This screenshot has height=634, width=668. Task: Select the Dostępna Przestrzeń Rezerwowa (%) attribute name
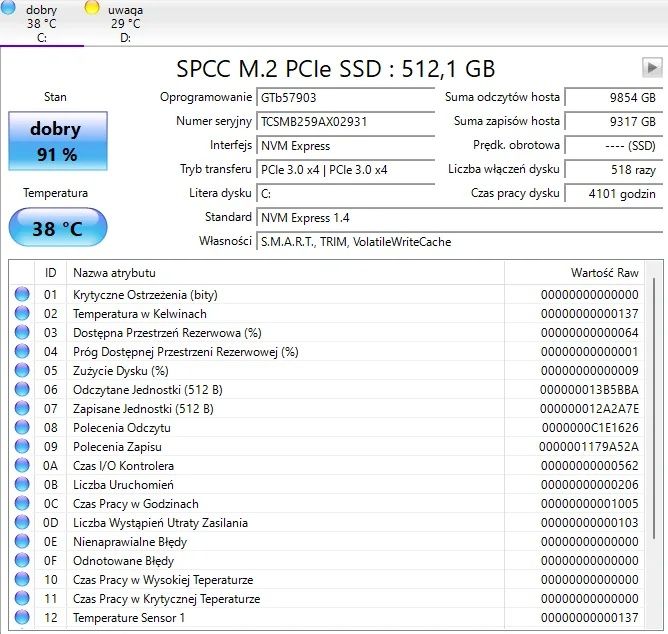tap(167, 333)
